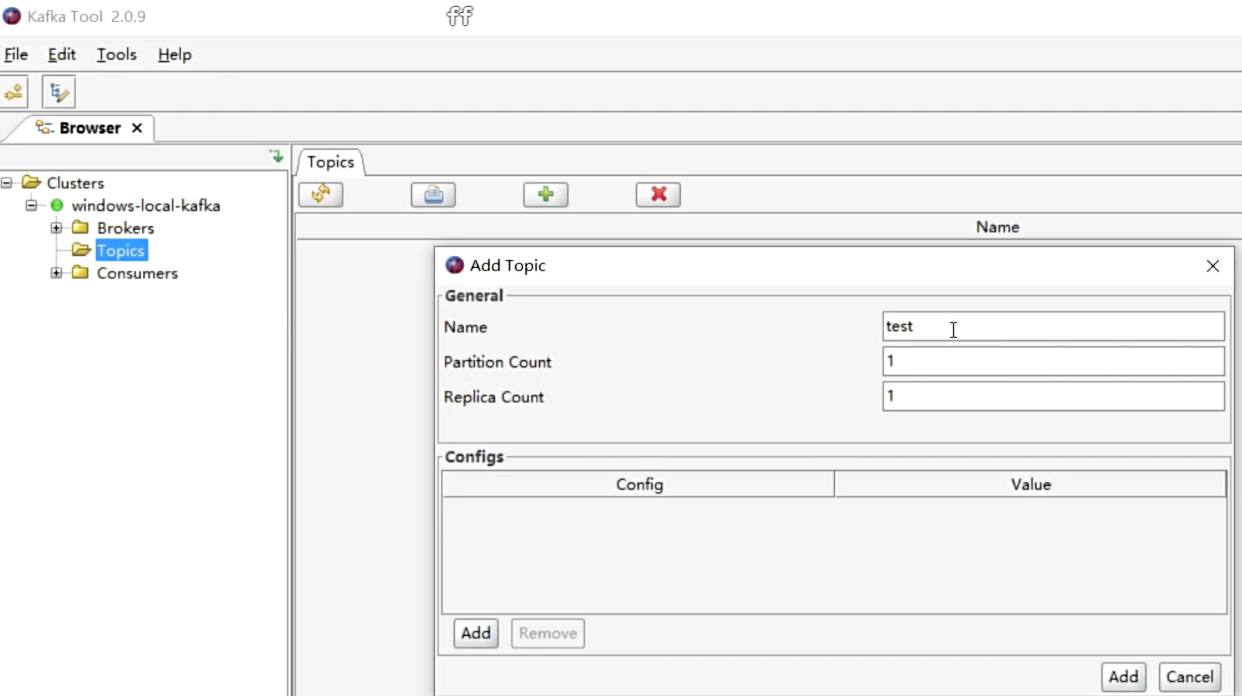Click the refresh topics icon button
Screen dimensions: 1242x696
click(321, 195)
